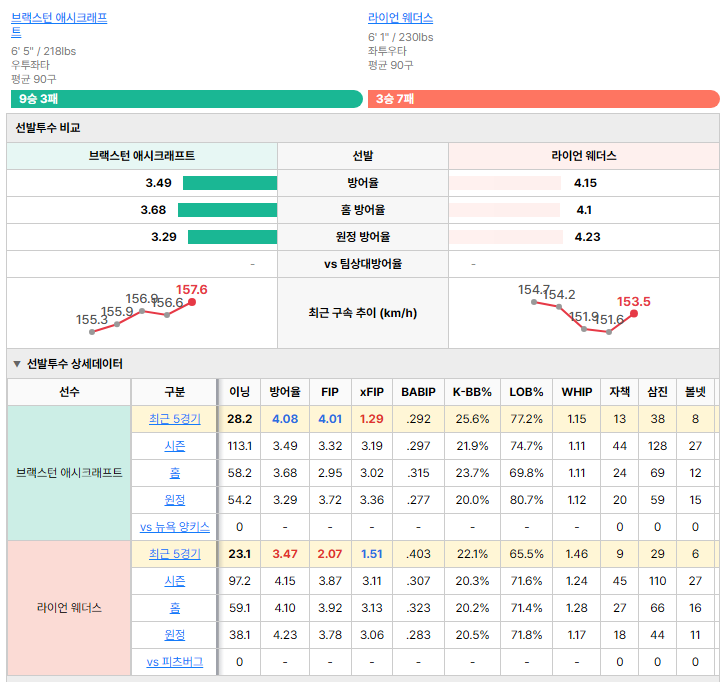Click the 라이언 웨더스 comparison column header
This screenshot has height=682, width=726.
click(583, 156)
